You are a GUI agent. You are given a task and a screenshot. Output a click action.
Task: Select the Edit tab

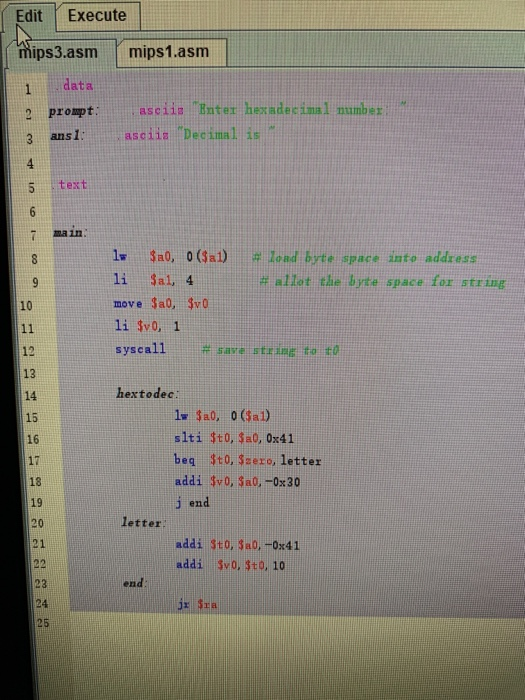[29, 16]
